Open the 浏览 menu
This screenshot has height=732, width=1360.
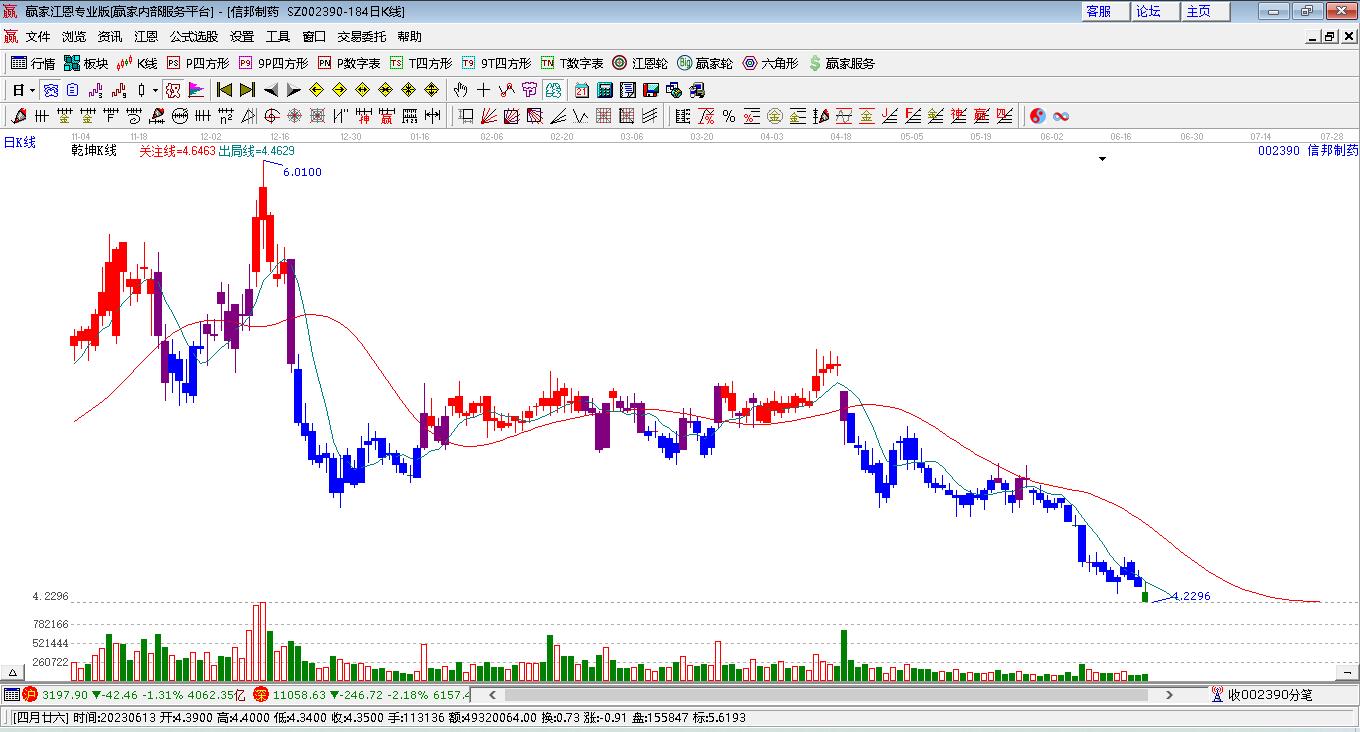click(74, 36)
